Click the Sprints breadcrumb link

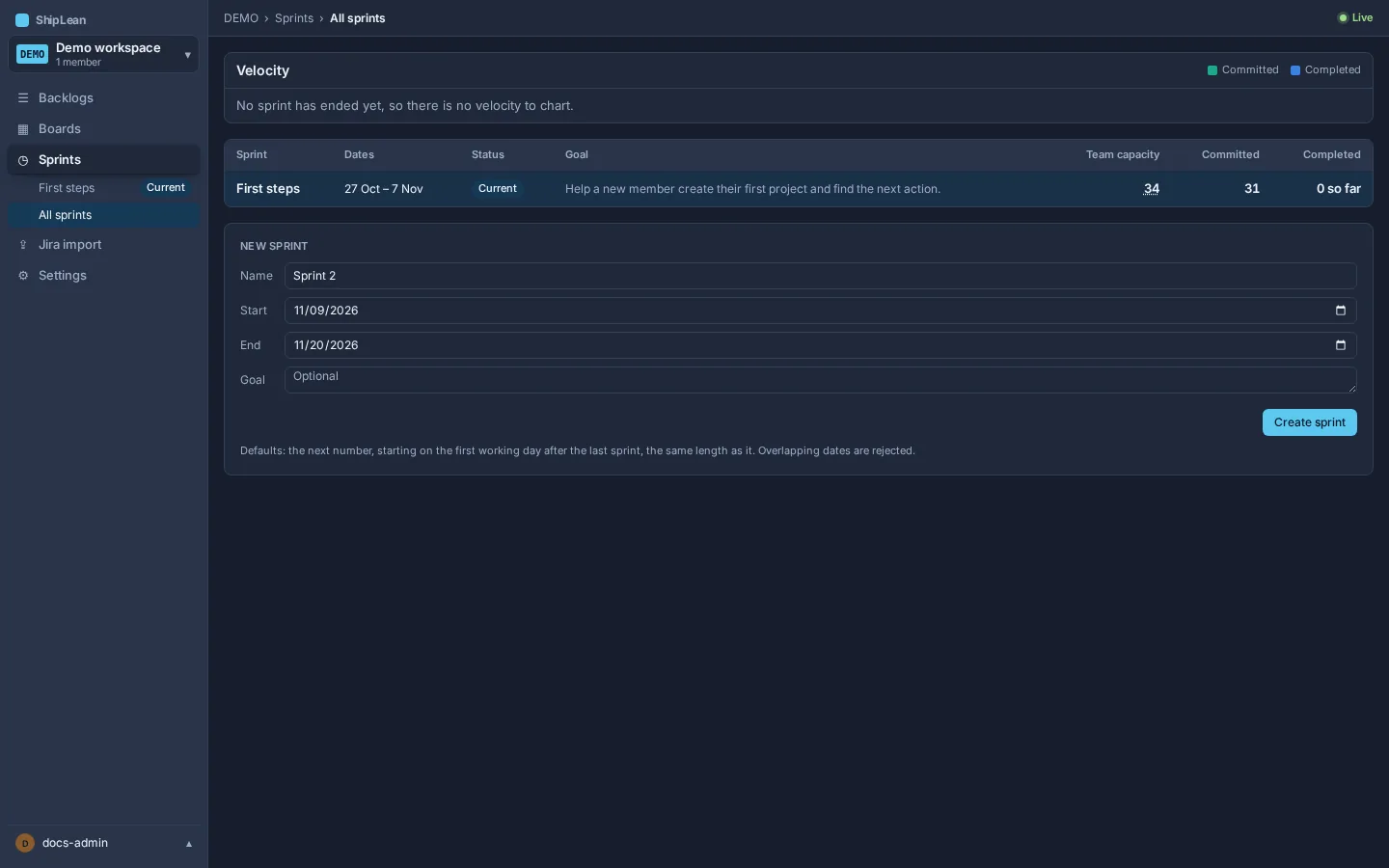point(294,18)
